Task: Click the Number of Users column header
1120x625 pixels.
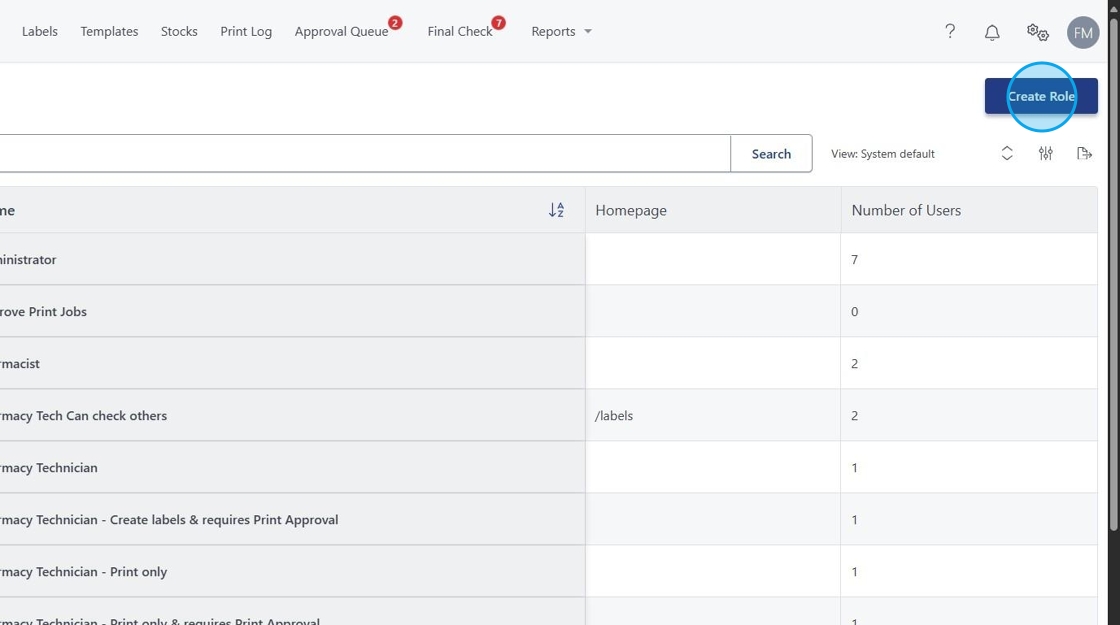Action: click(906, 210)
